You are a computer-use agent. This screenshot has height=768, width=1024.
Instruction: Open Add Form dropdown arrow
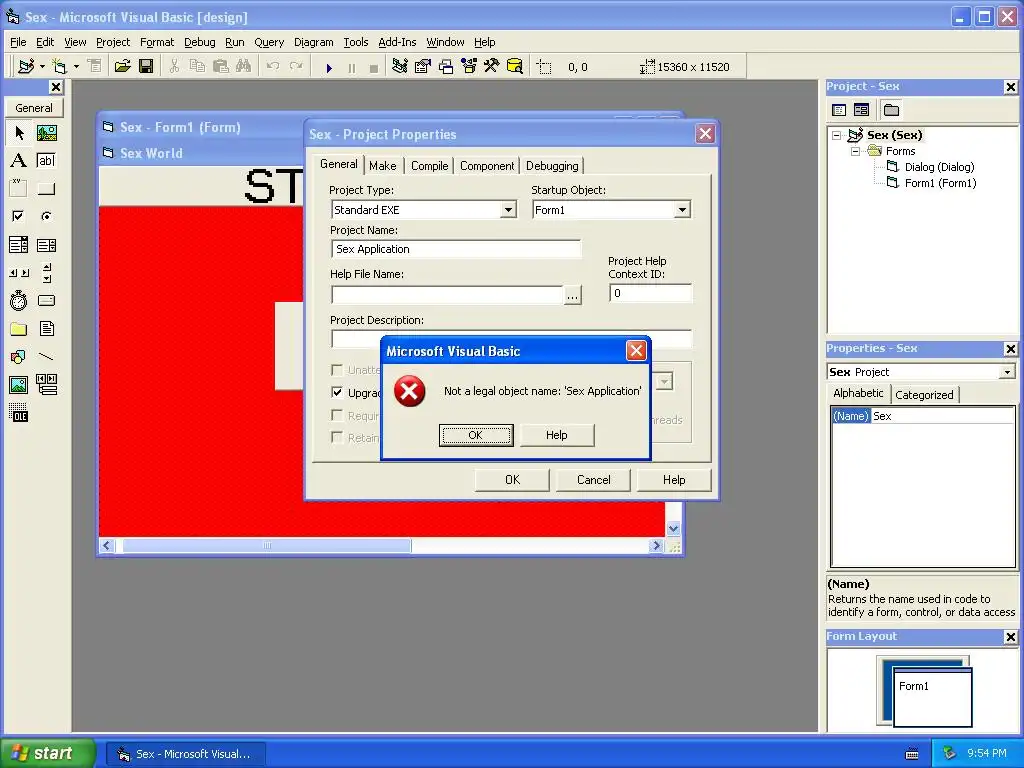[76, 67]
